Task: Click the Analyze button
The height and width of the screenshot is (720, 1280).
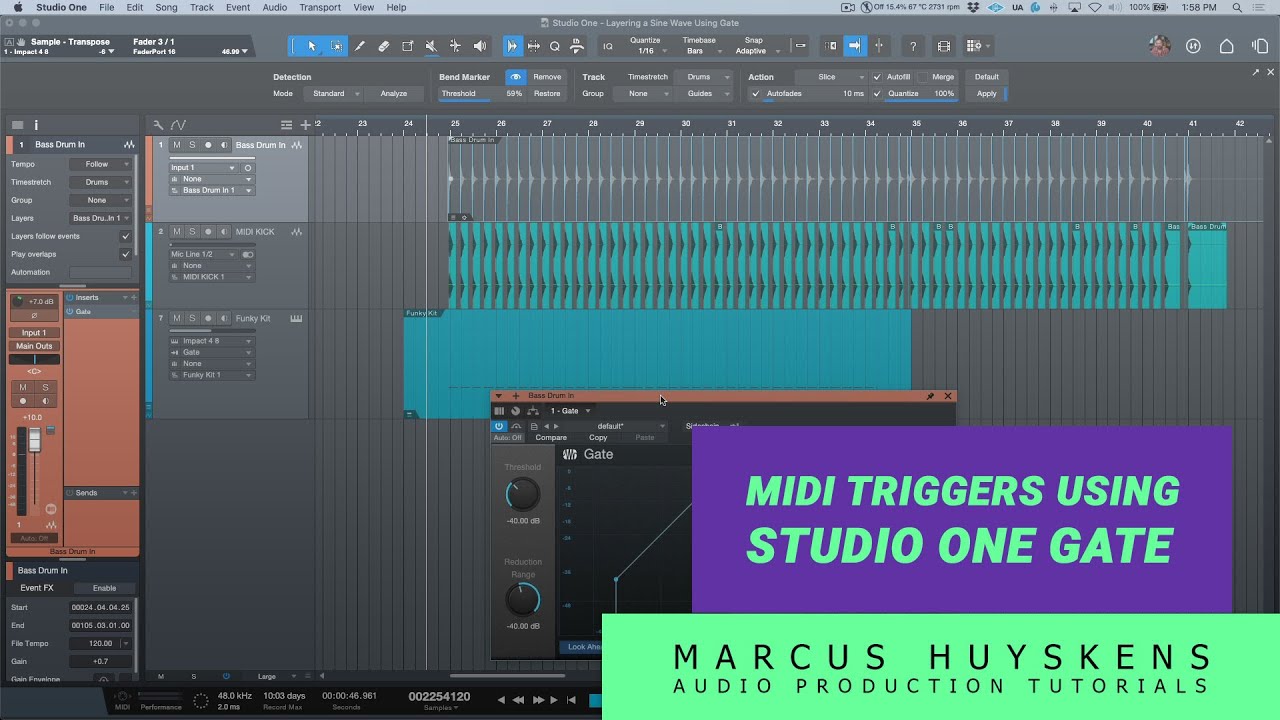Action: click(x=394, y=94)
